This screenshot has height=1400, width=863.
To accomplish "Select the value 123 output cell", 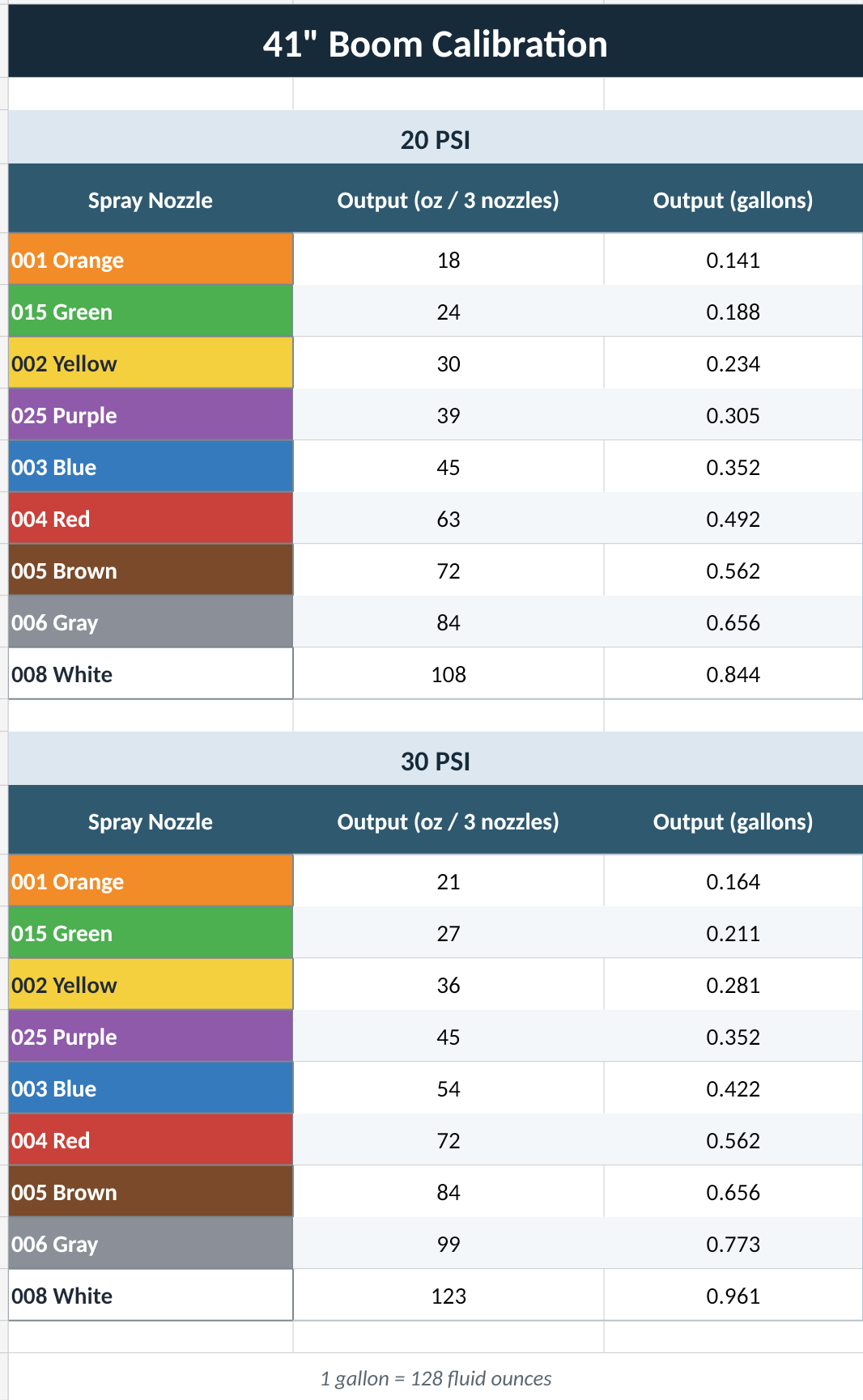I will point(449,1296).
